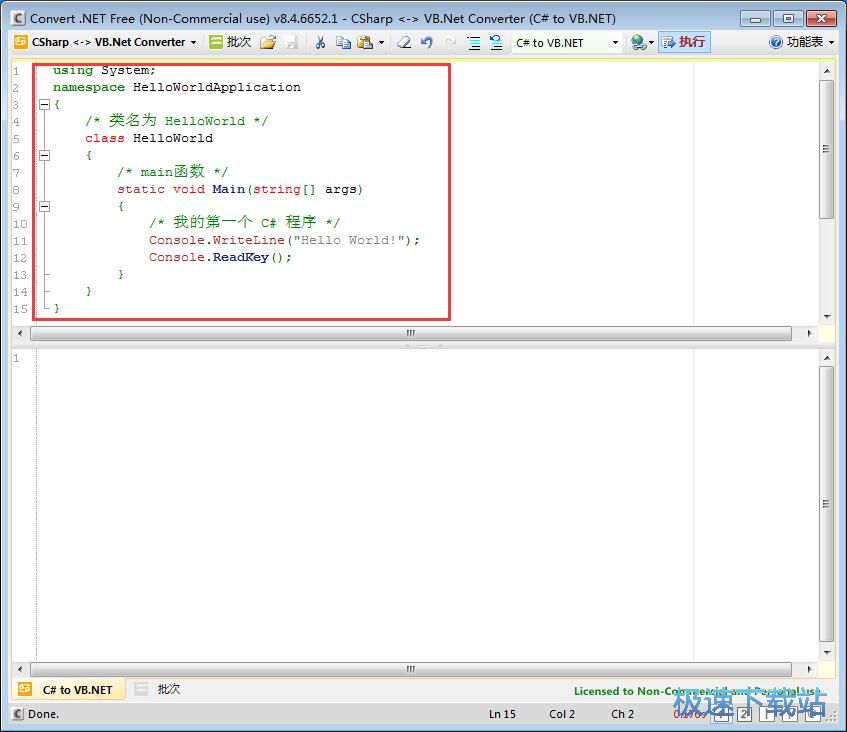Click the 批次 batch toolbar button
Screen dimensions: 847x732
[x=230, y=42]
